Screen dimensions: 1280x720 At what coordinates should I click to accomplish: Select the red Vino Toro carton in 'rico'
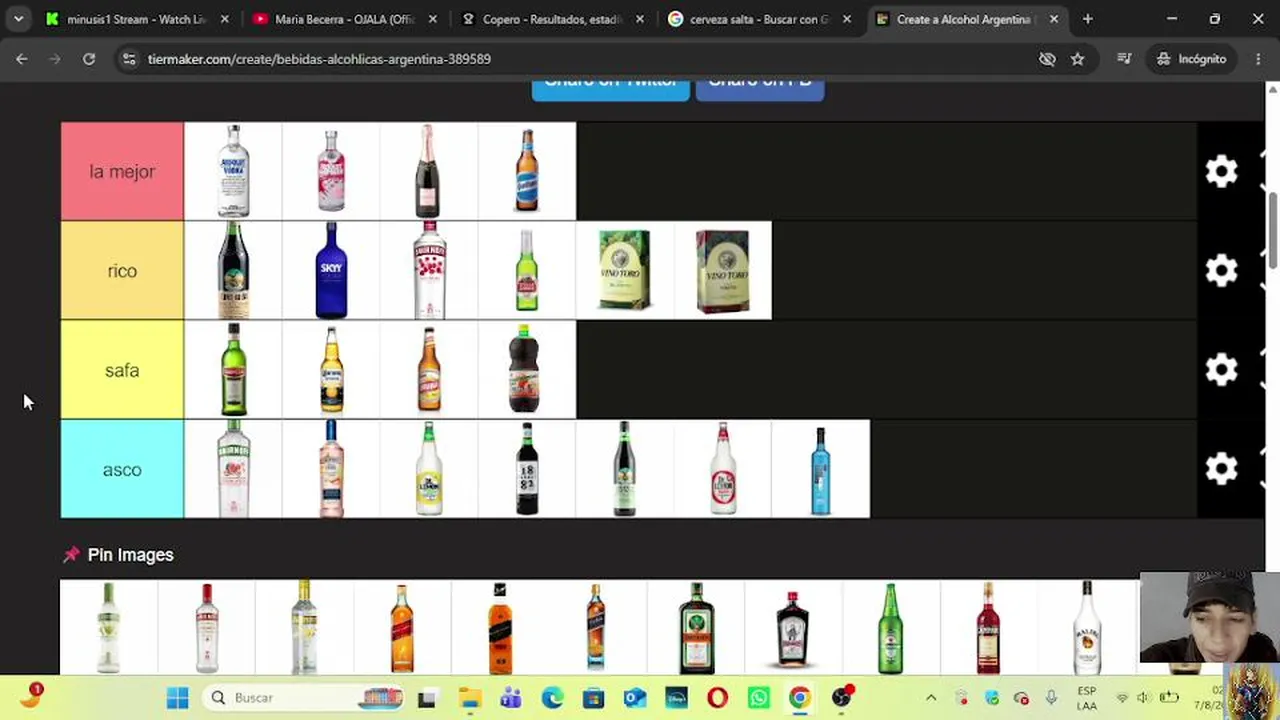pyautogui.click(x=723, y=271)
